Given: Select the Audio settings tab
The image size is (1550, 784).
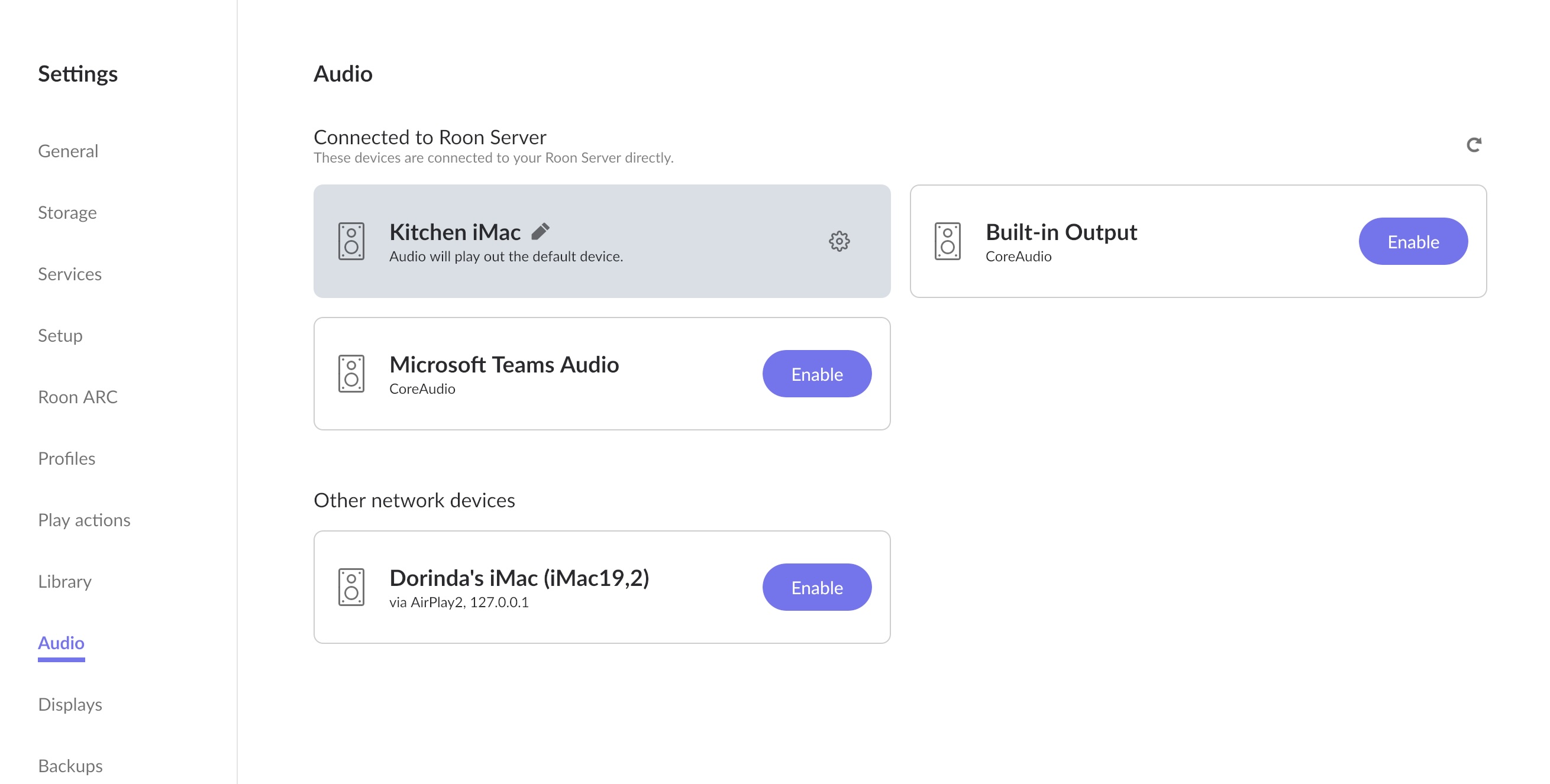Looking at the screenshot, I should pos(62,643).
